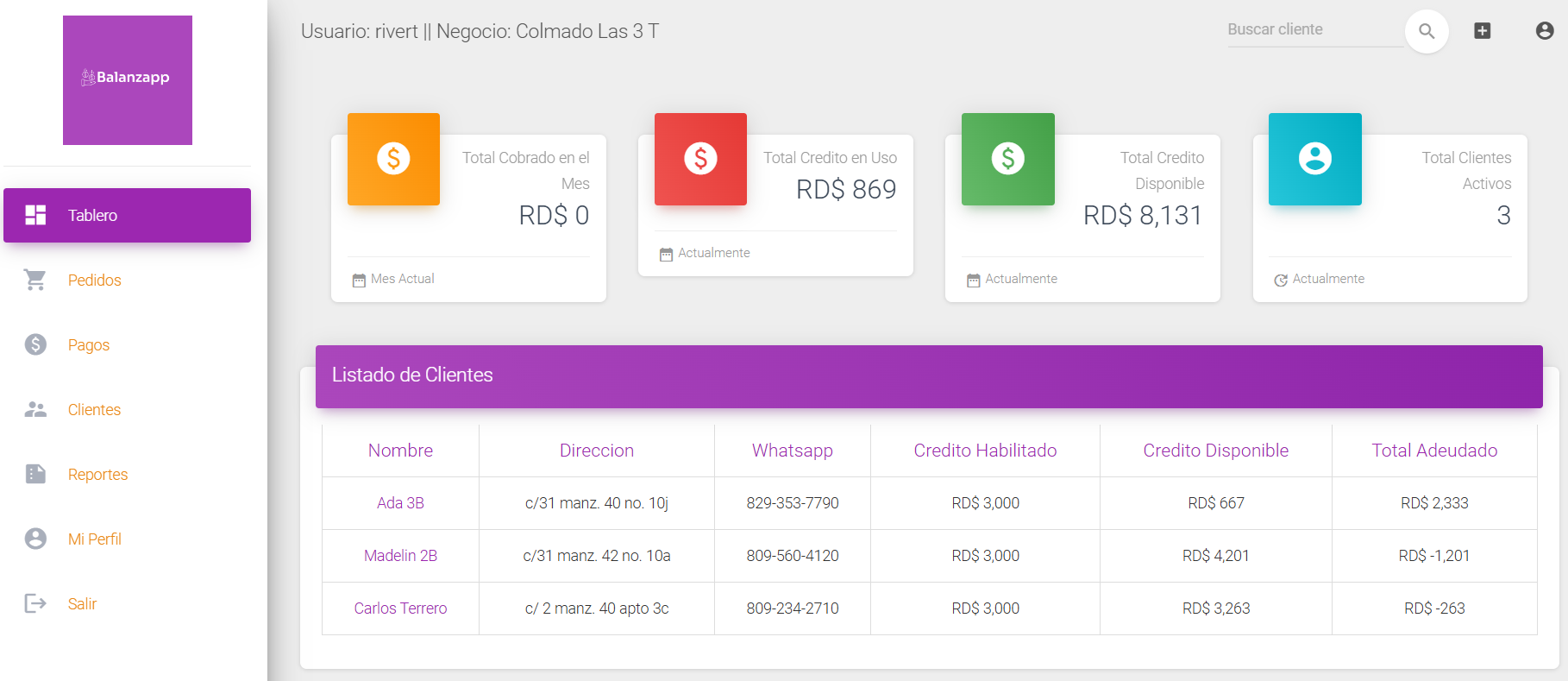
Task: Click the calendar icon beside Mes Actual
Action: click(x=359, y=280)
